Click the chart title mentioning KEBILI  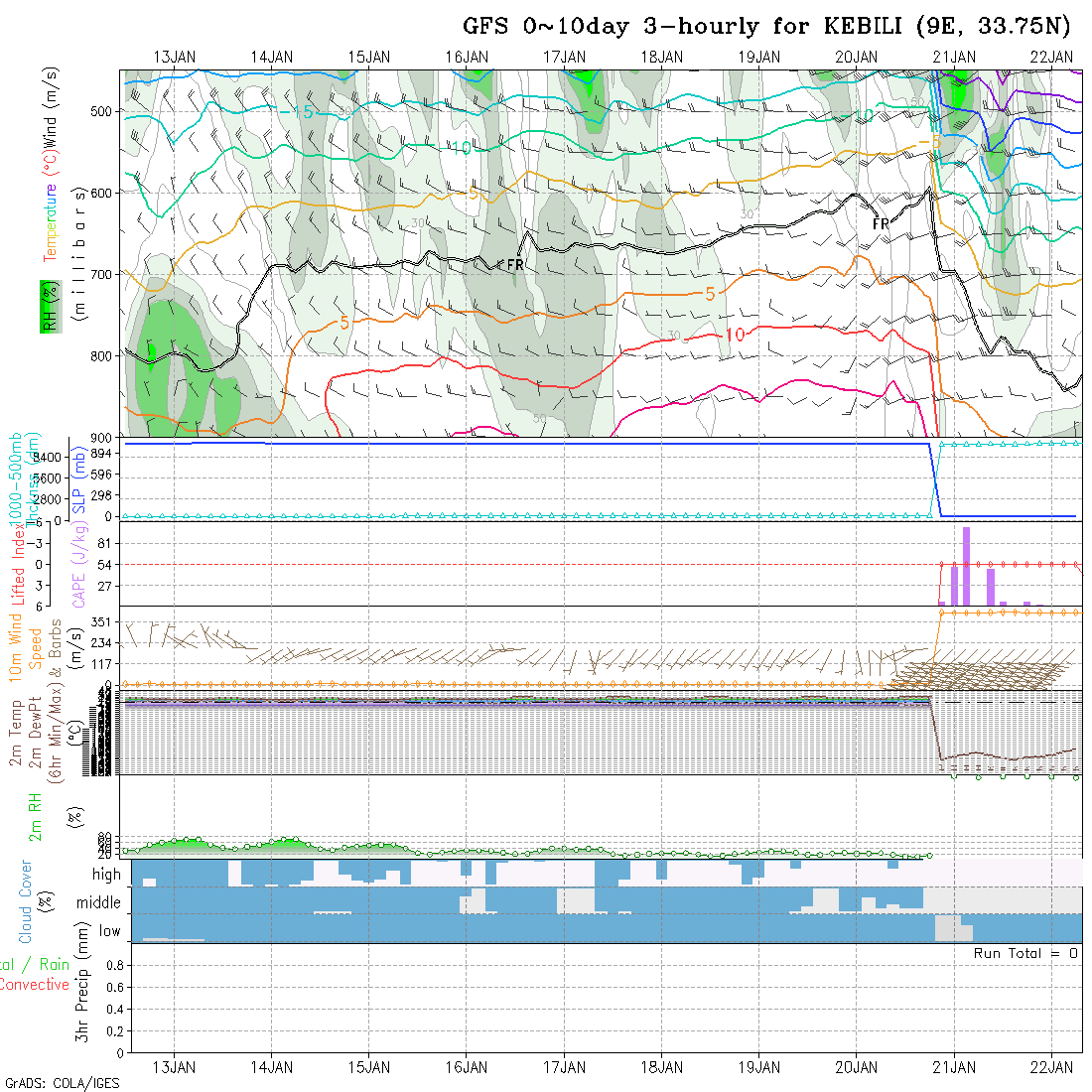click(767, 26)
